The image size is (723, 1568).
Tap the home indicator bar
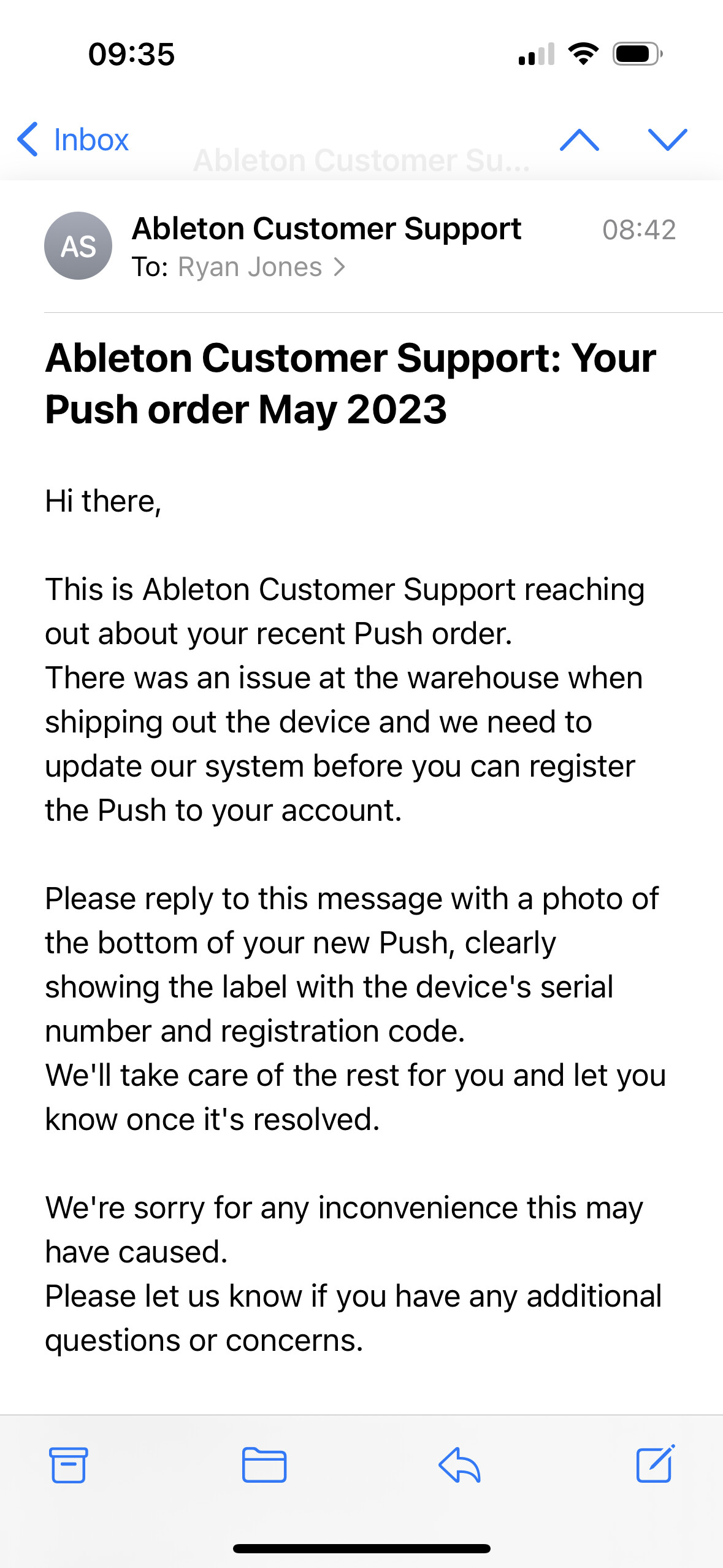[361, 1548]
